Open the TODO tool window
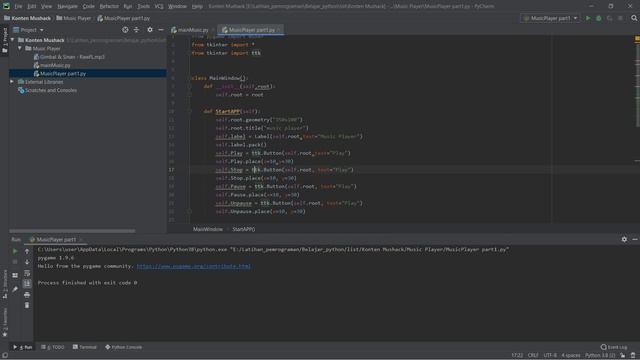This screenshot has width=640, height=360. click(53, 347)
